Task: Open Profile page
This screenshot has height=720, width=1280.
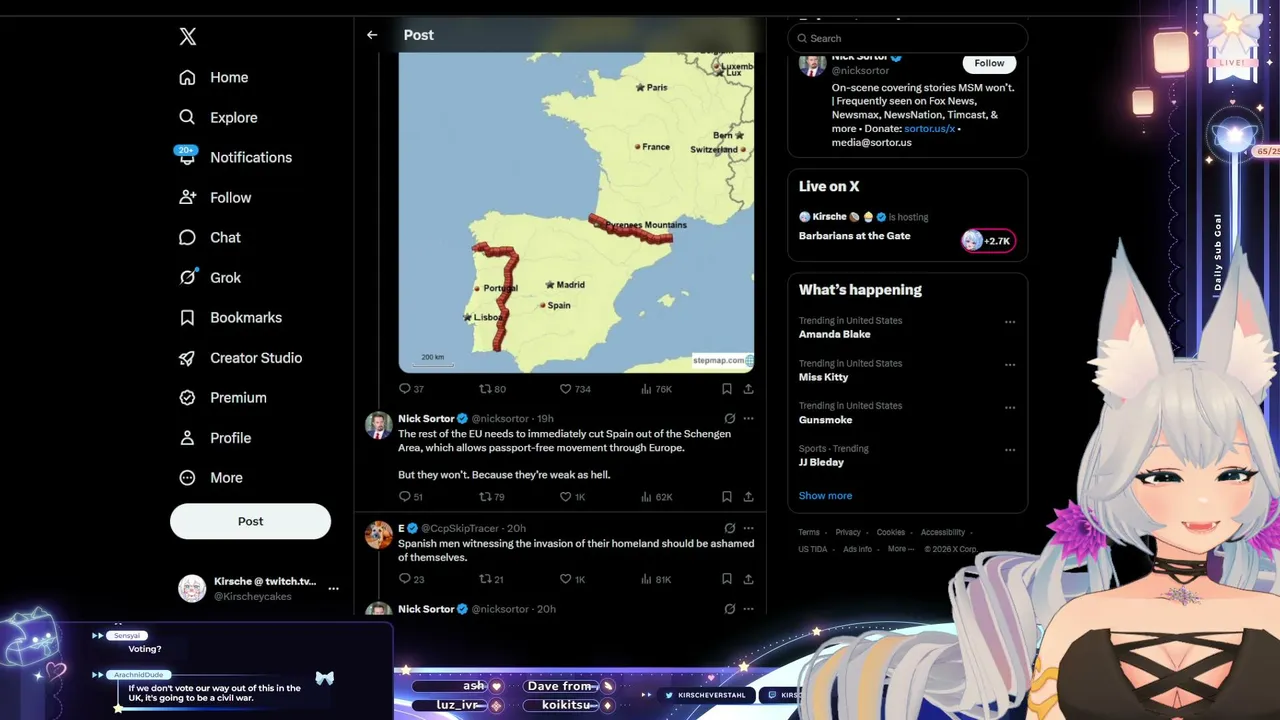Action: pyautogui.click(x=215, y=438)
